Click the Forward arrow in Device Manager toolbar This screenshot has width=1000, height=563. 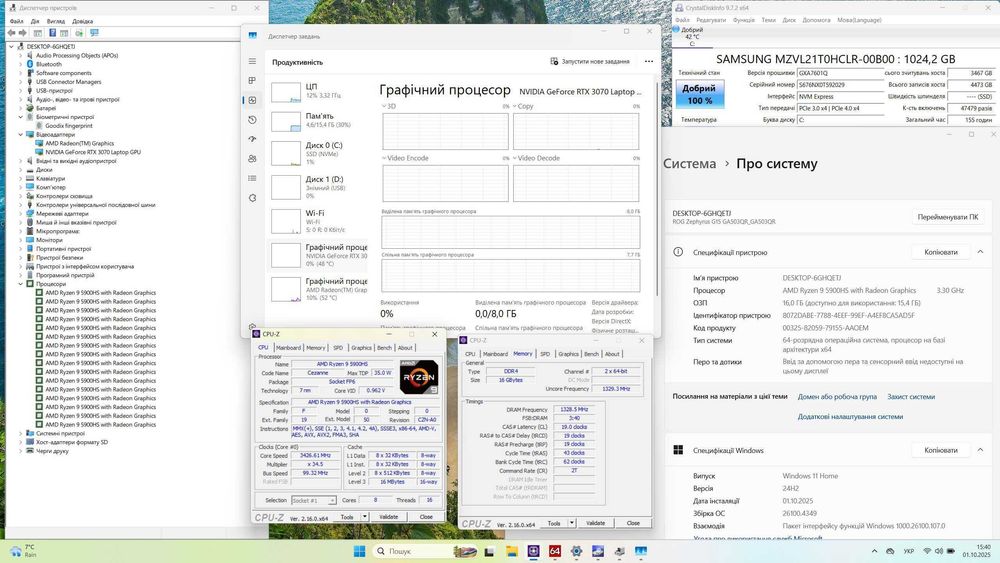(23, 33)
